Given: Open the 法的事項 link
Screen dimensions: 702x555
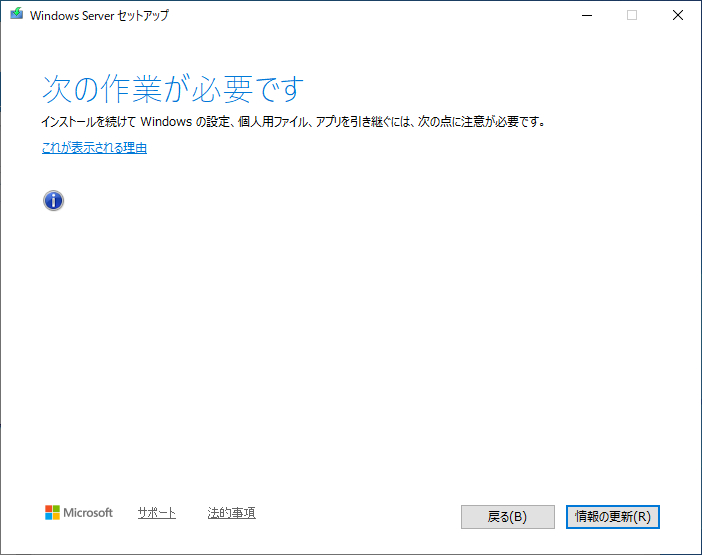Looking at the screenshot, I should tap(231, 513).
